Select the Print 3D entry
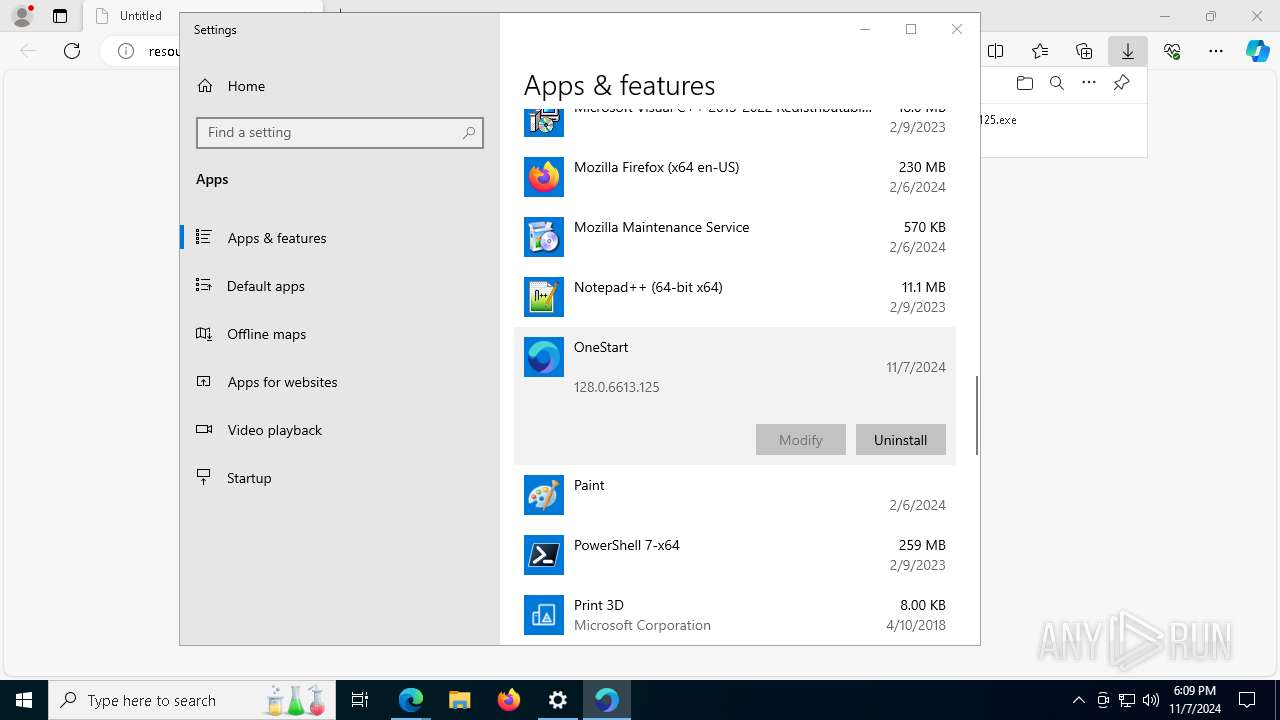The height and width of the screenshot is (720, 1280). pos(735,615)
